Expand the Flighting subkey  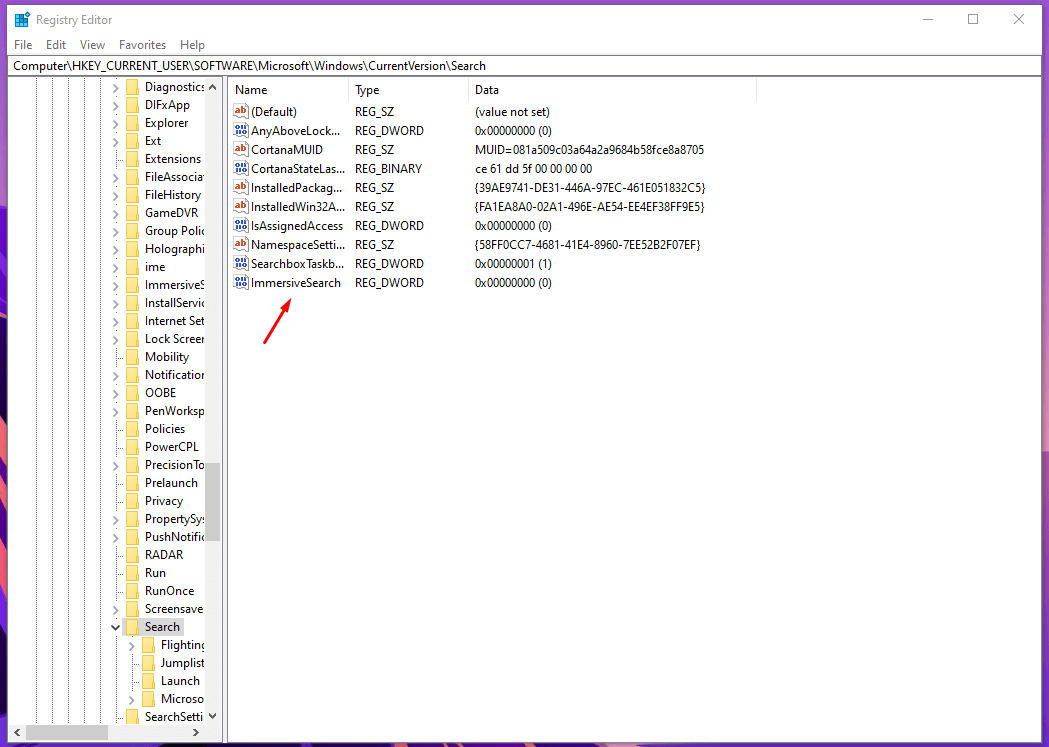(131, 645)
